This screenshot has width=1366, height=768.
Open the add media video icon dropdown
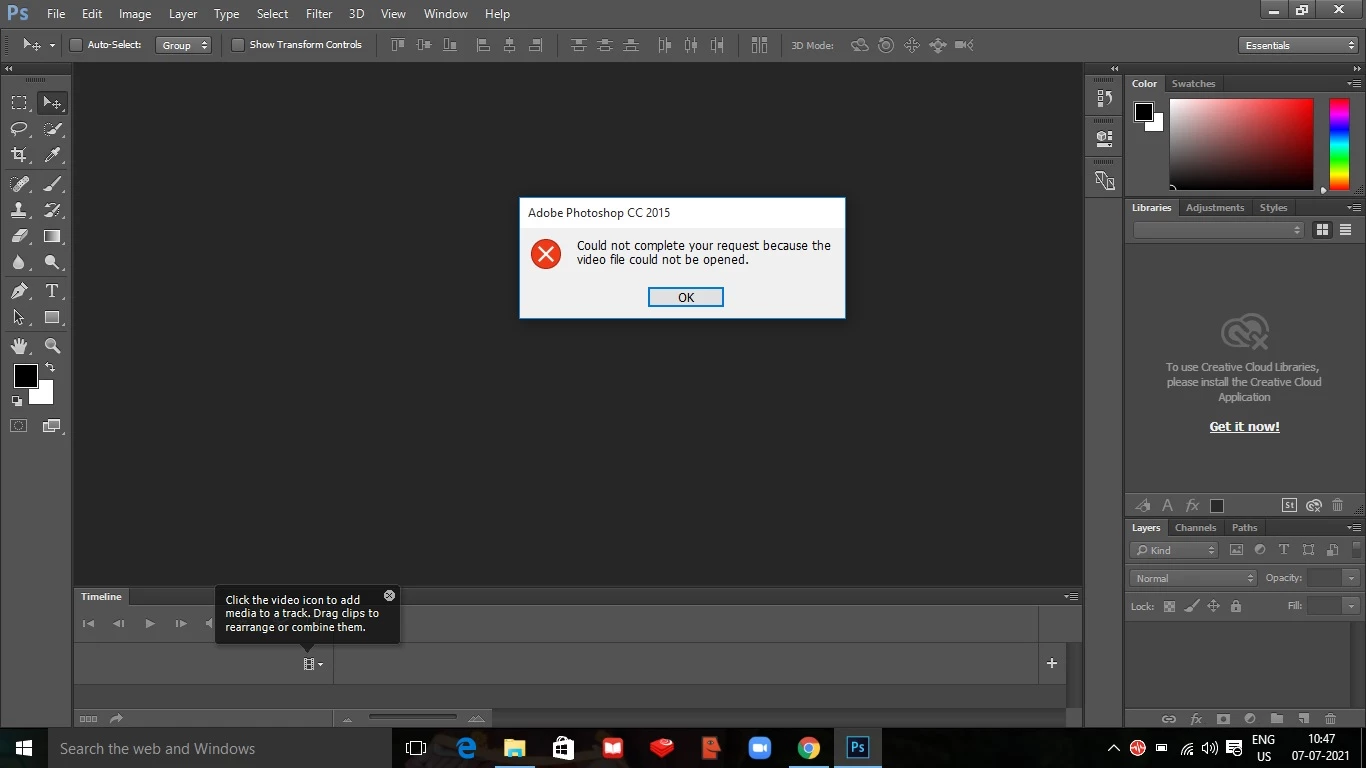[x=313, y=664]
